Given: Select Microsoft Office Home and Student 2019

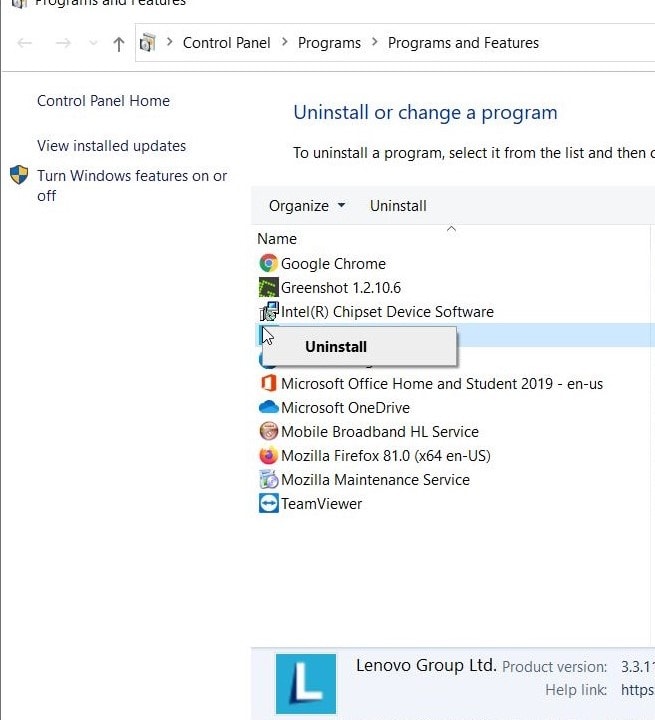Looking at the screenshot, I should point(442,383).
